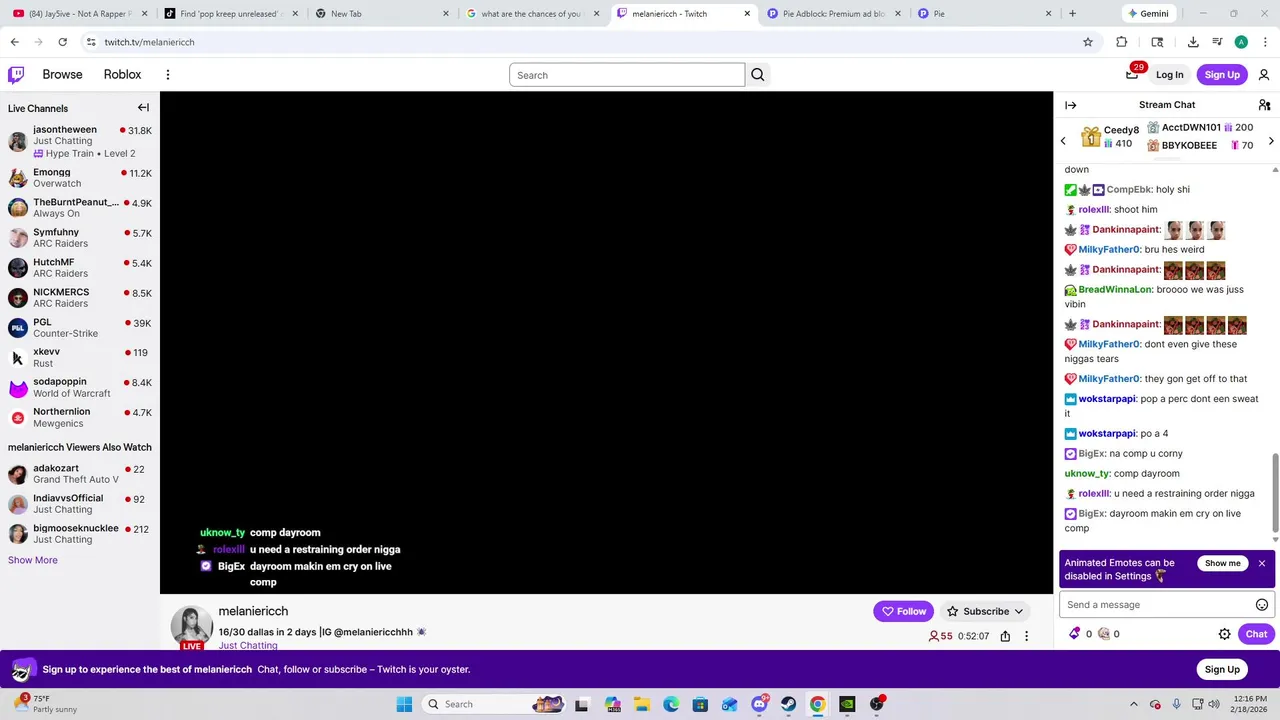Click the top Sign Up button

(1222, 75)
